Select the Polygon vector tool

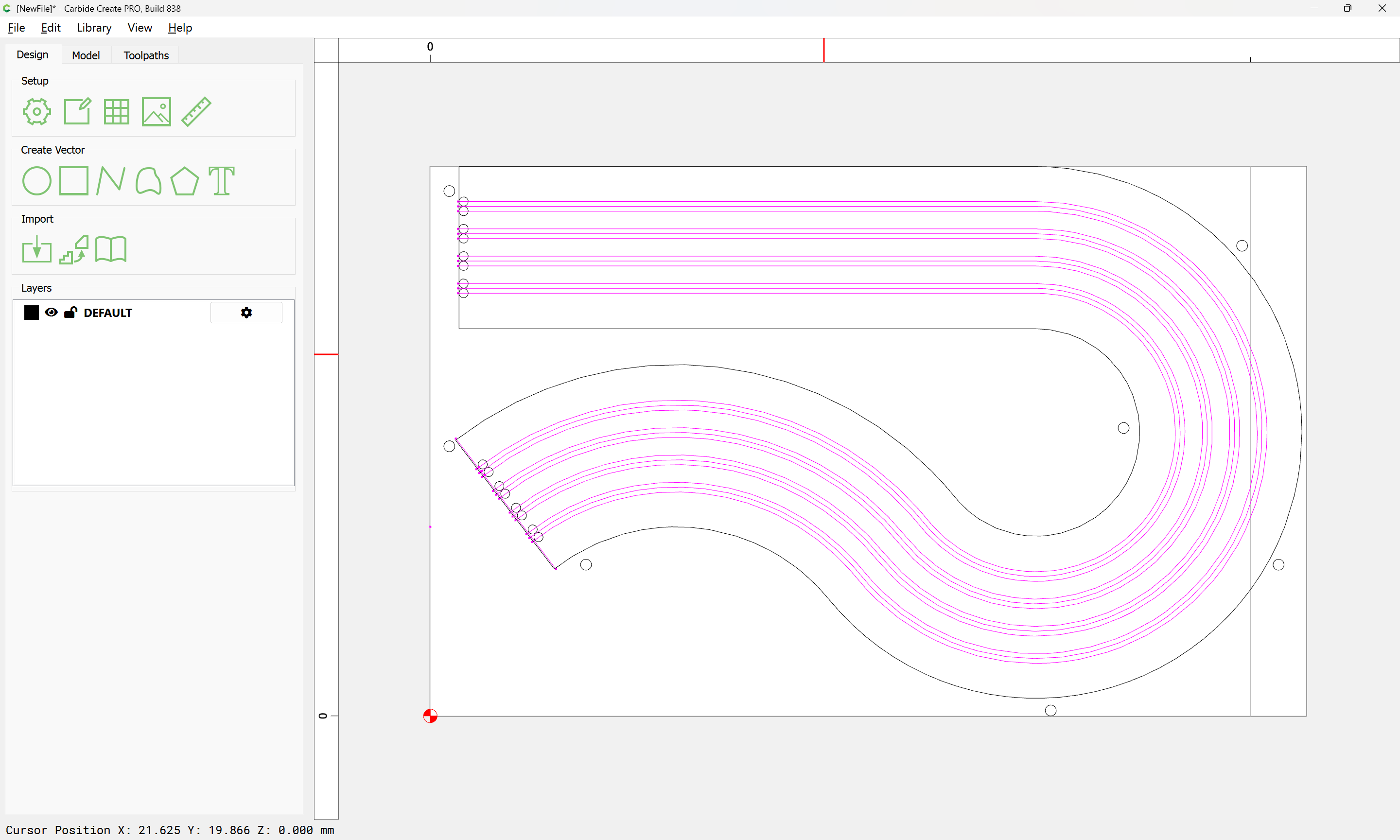[184, 181]
